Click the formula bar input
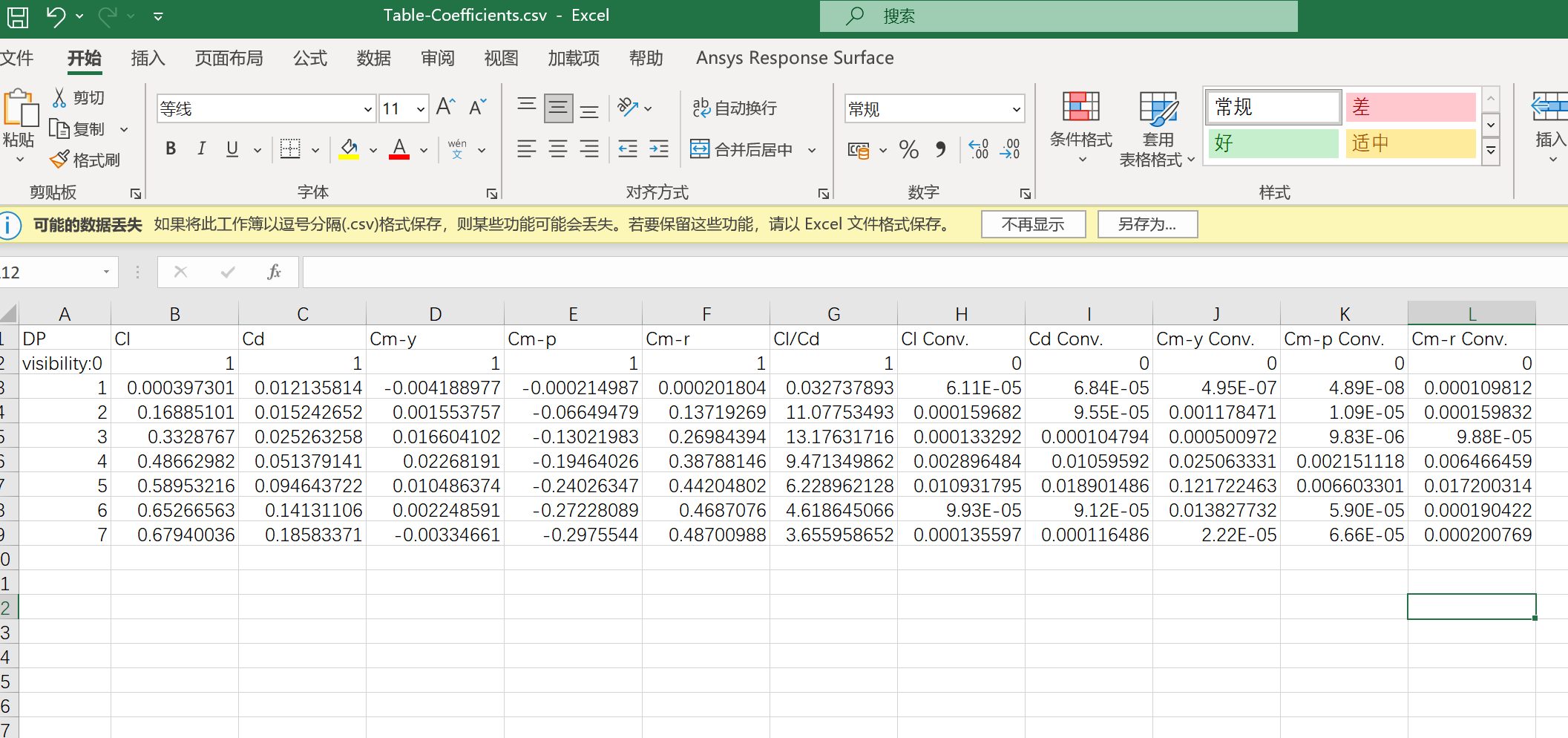 pyautogui.click(x=935, y=272)
